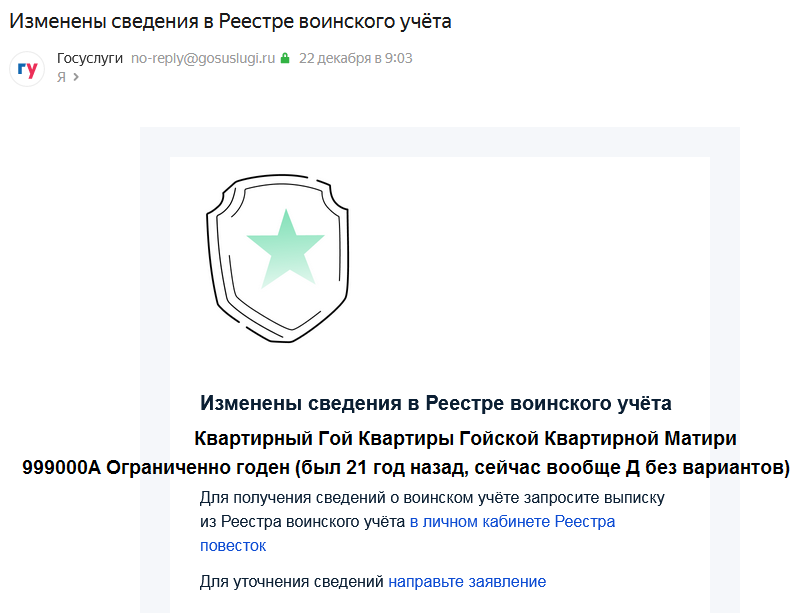Click the green star inside the shield
Image resolution: width=792 pixels, height=613 pixels.
pyautogui.click(x=285, y=245)
